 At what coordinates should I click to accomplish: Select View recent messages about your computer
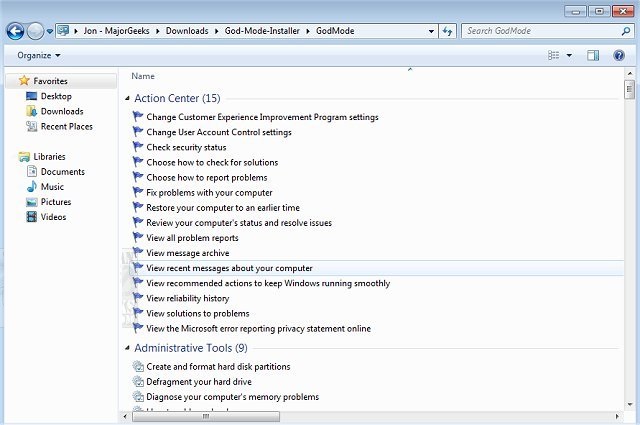(229, 268)
